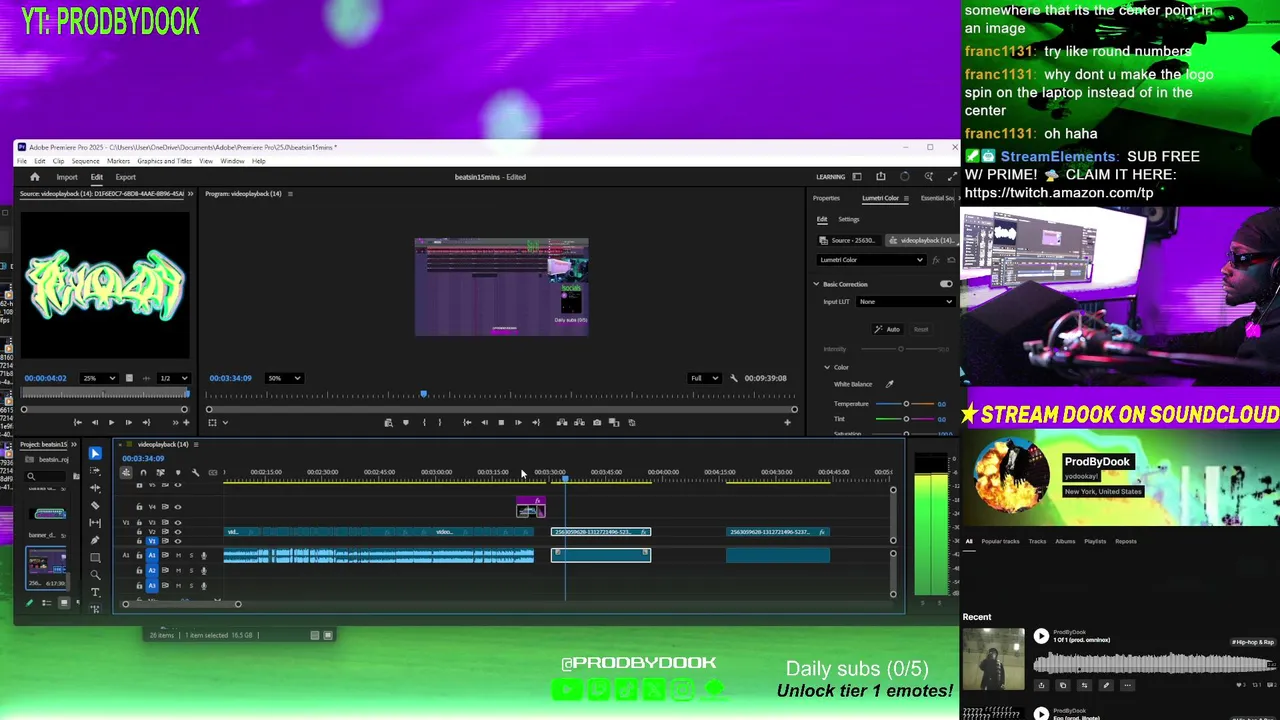Open Popular tracks tab on SoundCloud
The height and width of the screenshot is (720, 1280).
1000,541
